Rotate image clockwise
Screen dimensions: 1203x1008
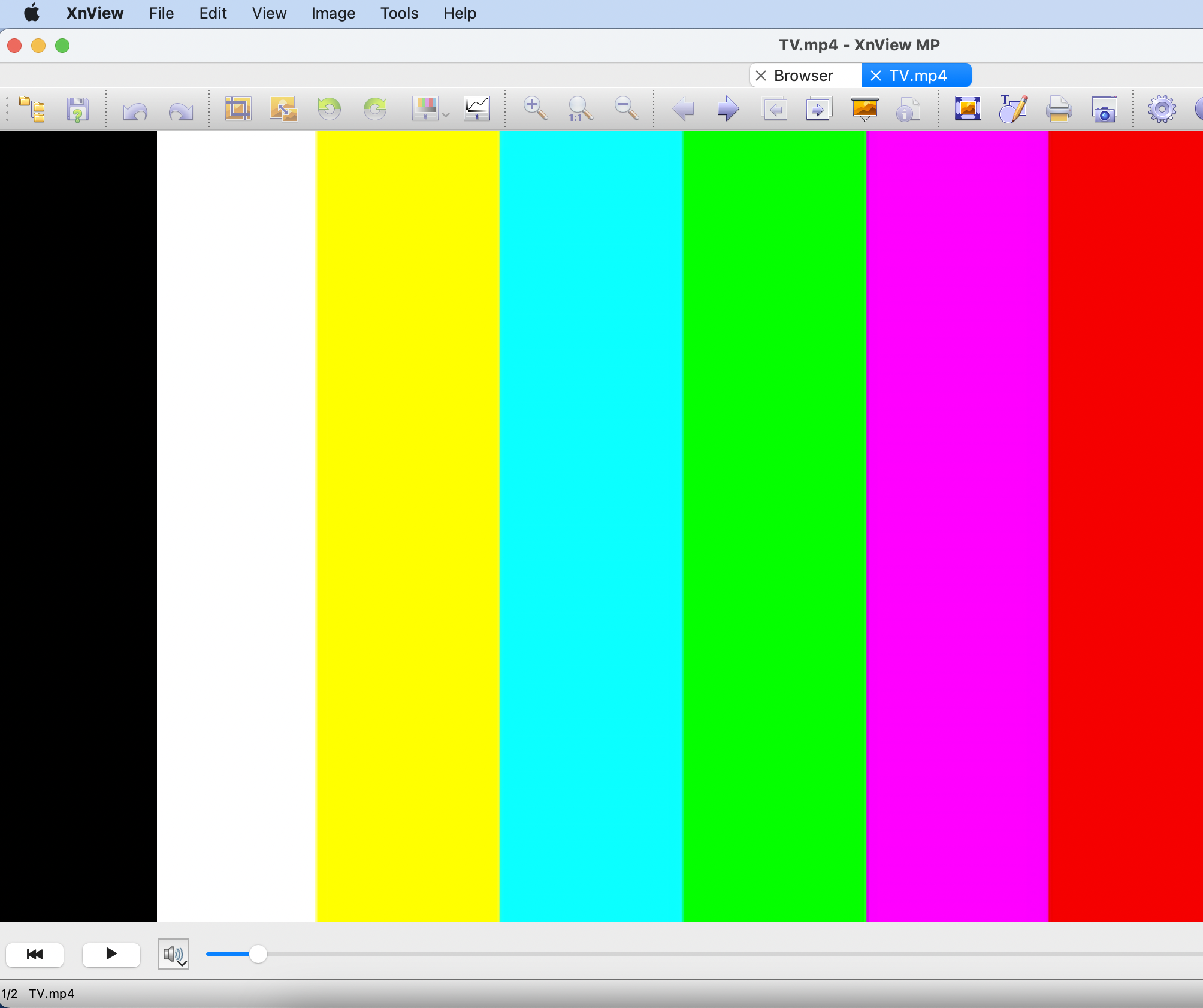[375, 109]
